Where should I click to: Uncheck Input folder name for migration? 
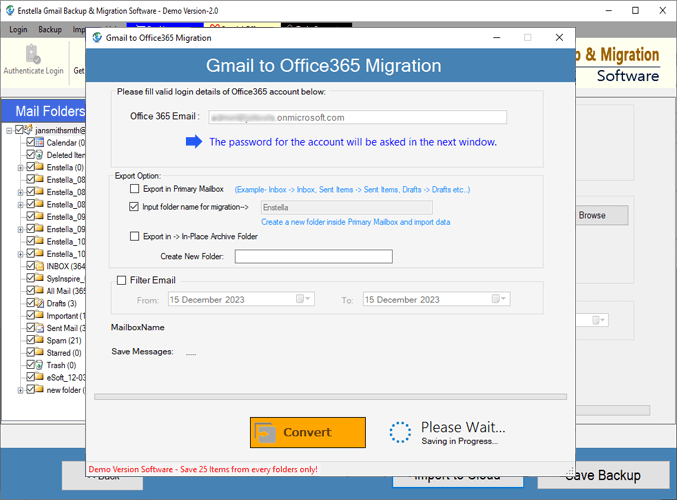click(x=135, y=207)
